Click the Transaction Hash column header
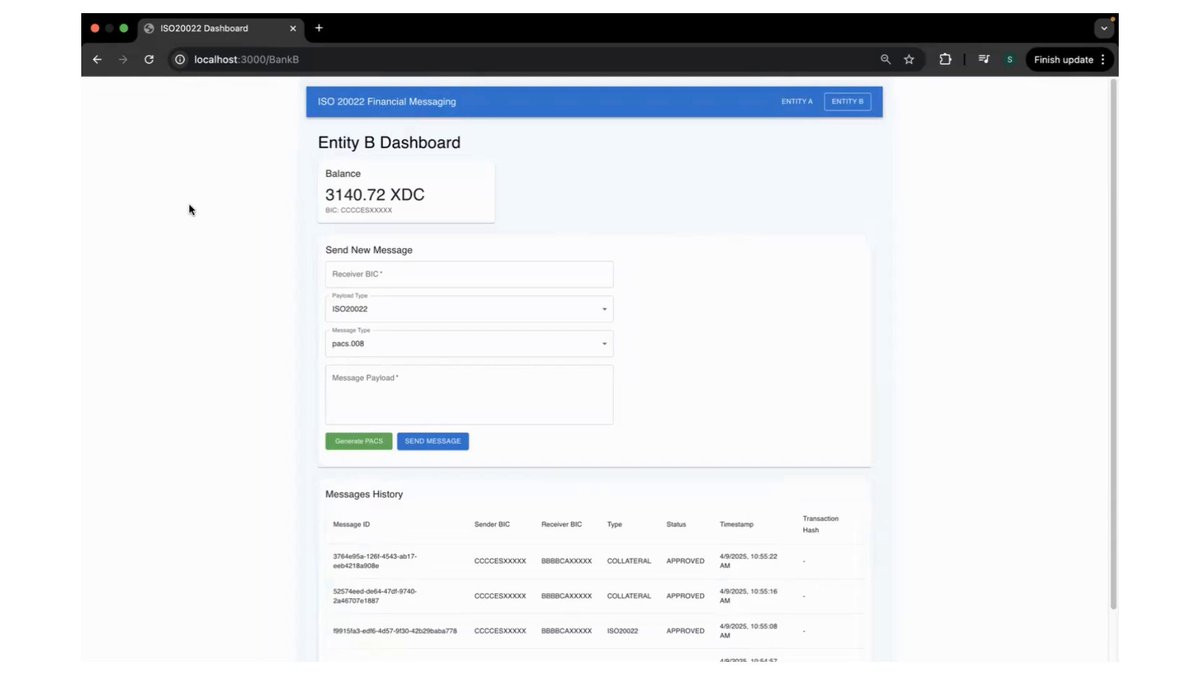This screenshot has height=675, width=1200. tap(820, 524)
